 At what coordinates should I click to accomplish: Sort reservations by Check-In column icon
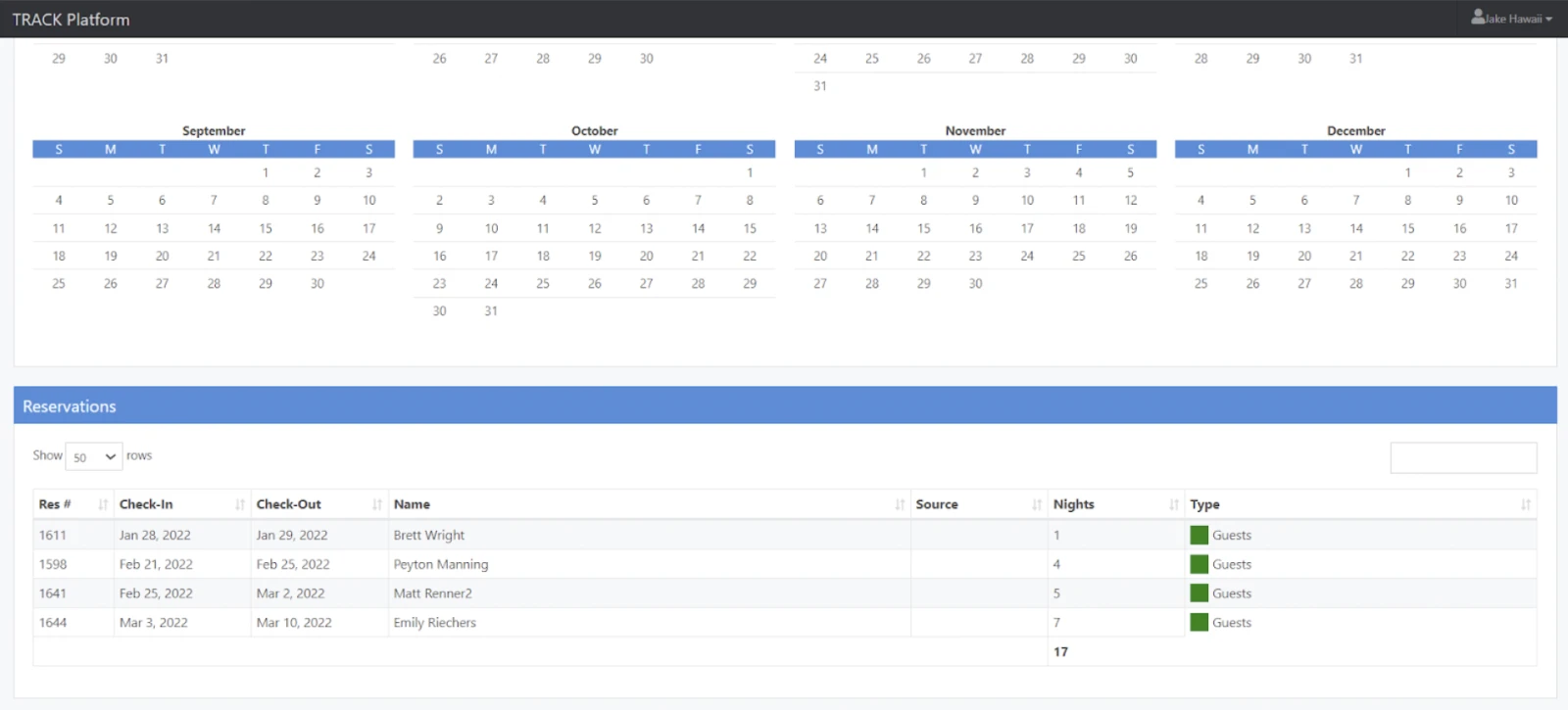click(240, 504)
